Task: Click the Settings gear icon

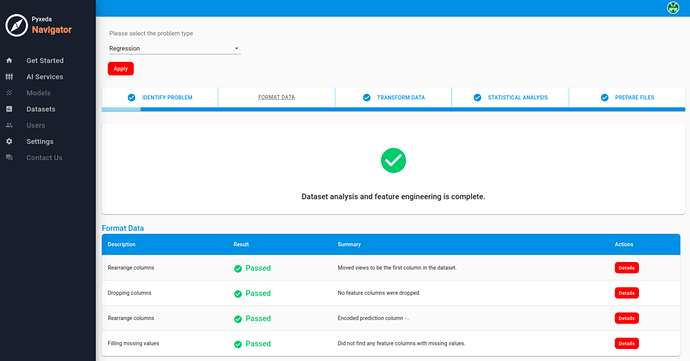Action: pos(9,141)
